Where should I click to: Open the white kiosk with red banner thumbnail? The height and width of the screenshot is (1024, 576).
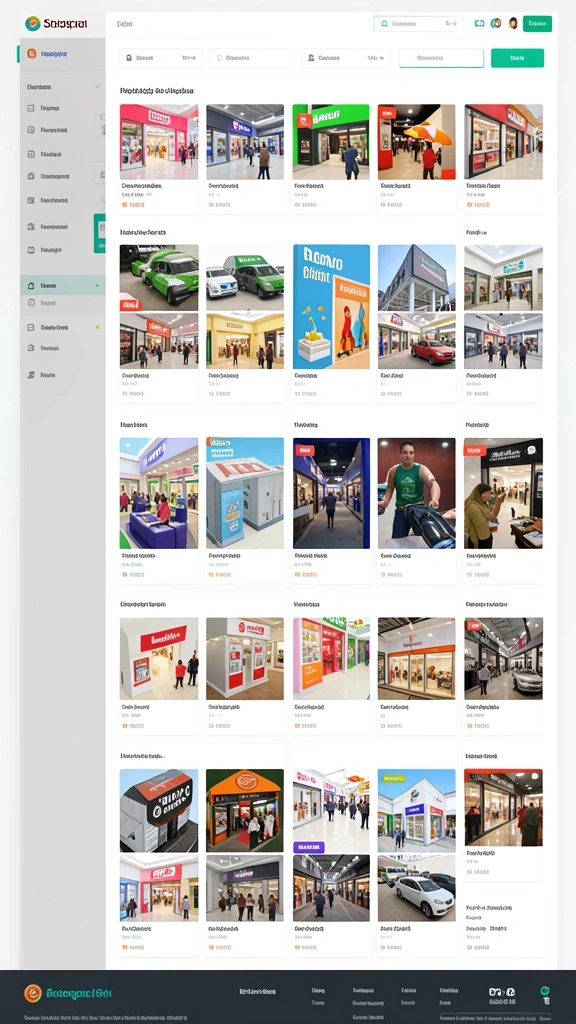click(x=159, y=658)
